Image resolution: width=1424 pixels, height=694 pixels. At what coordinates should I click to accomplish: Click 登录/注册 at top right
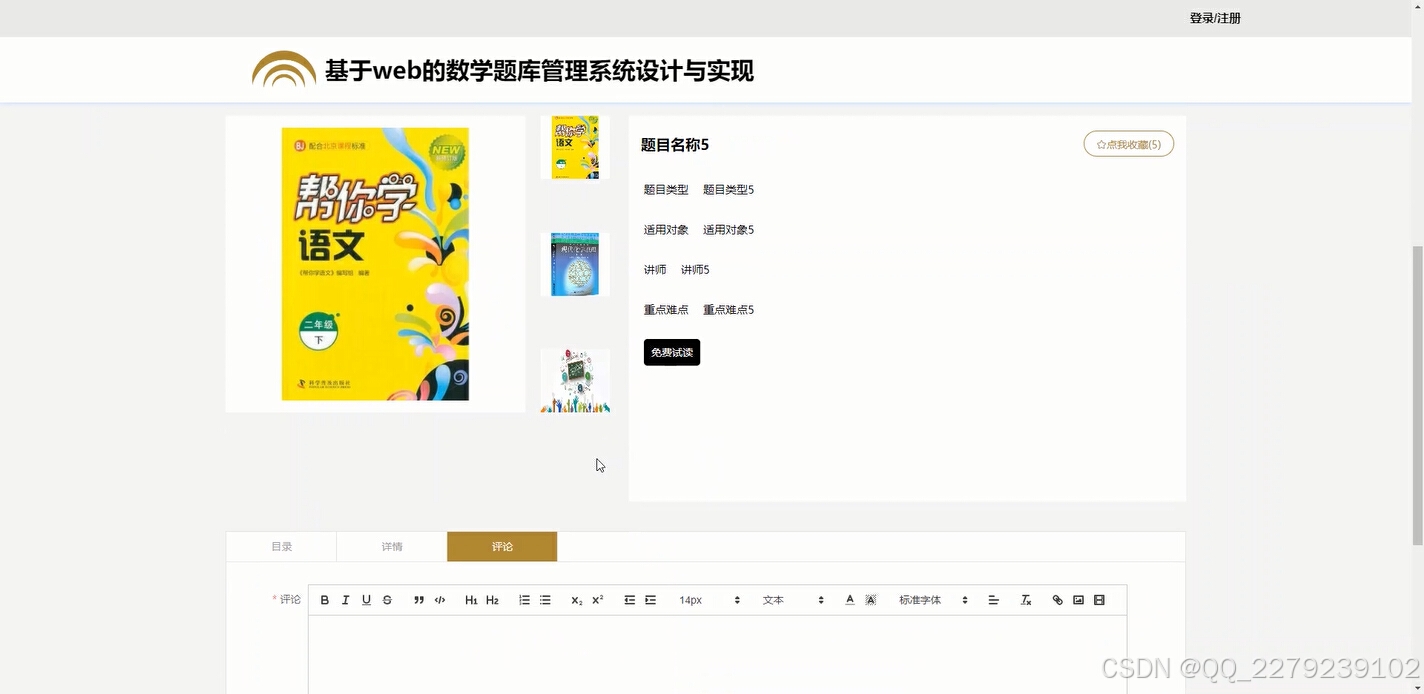tap(1215, 17)
